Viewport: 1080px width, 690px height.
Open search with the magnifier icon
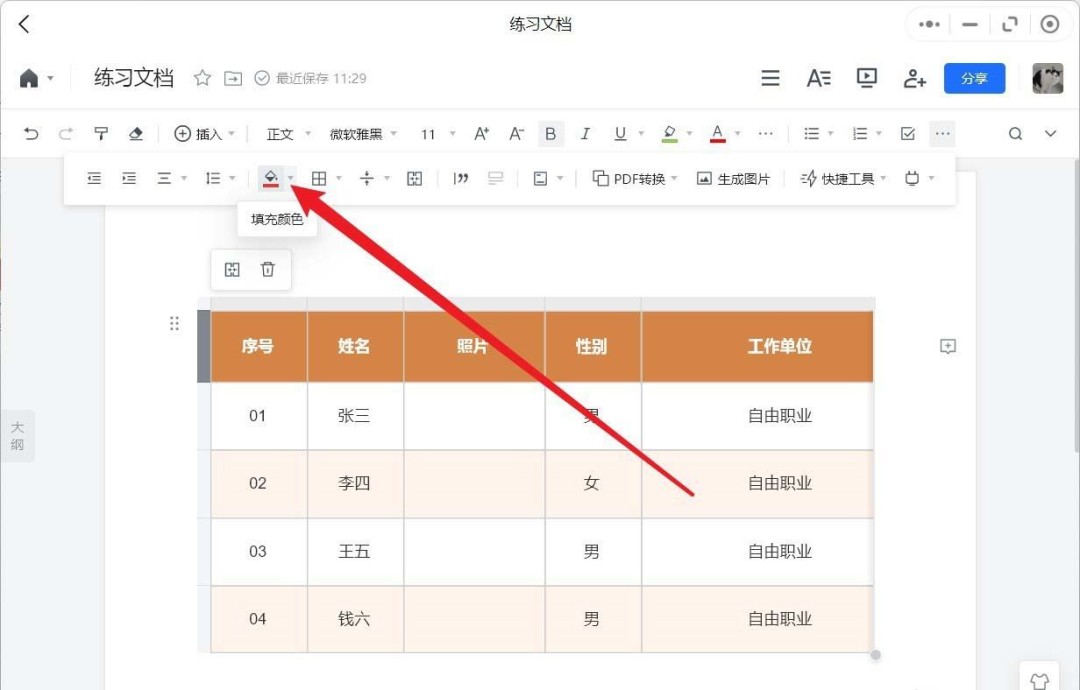coord(1015,132)
